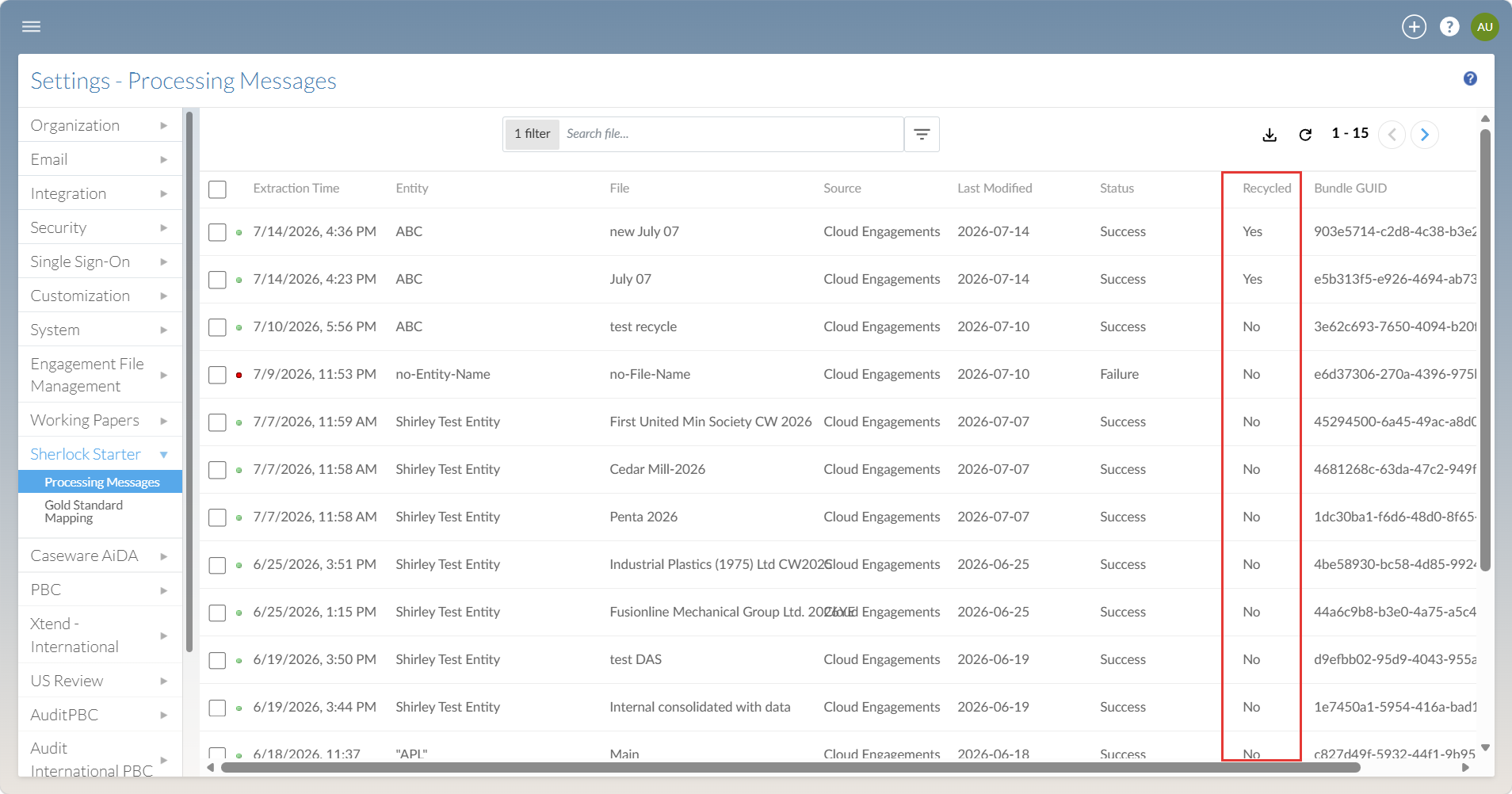
Task: Expand the Working Papers section
Action: pos(100,420)
